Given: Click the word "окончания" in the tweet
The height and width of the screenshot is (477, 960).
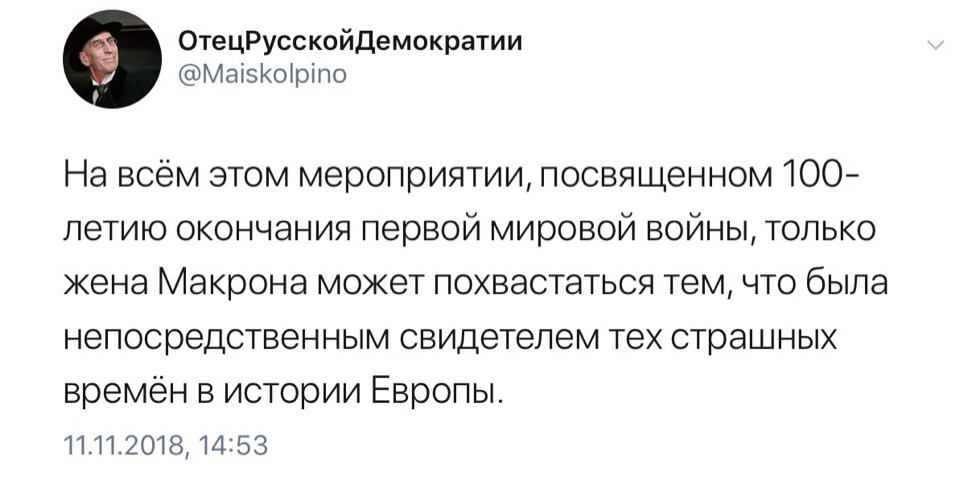Looking at the screenshot, I should pyautogui.click(x=246, y=232).
